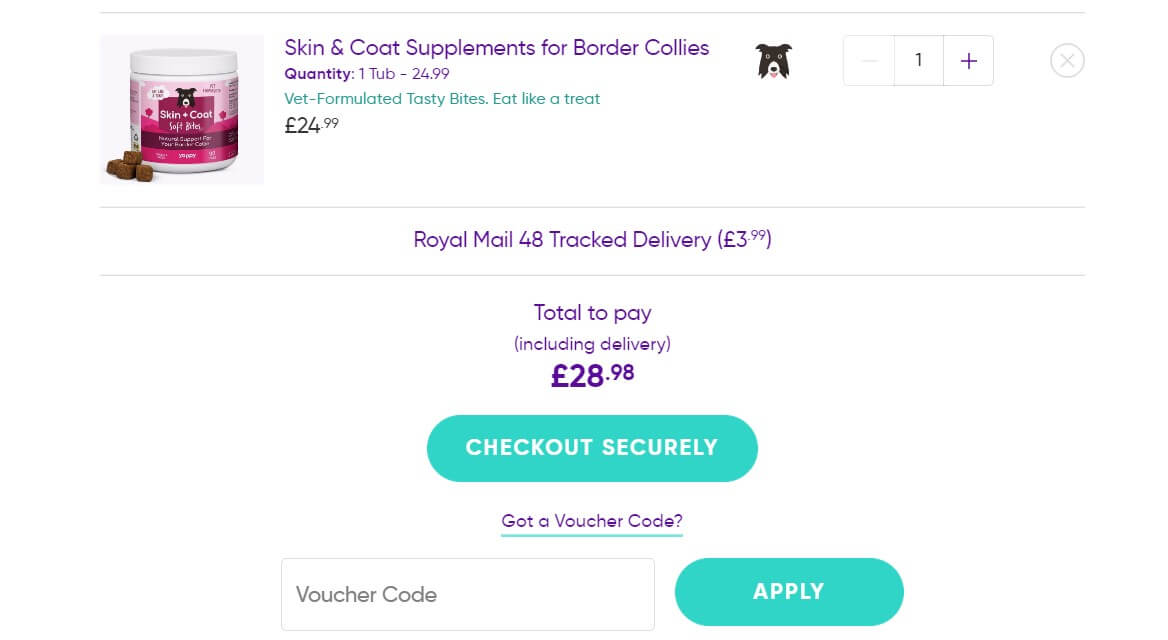Open the Skin & Coat Supplements product page
Viewport: 1168px width, 640px height.
496,47
